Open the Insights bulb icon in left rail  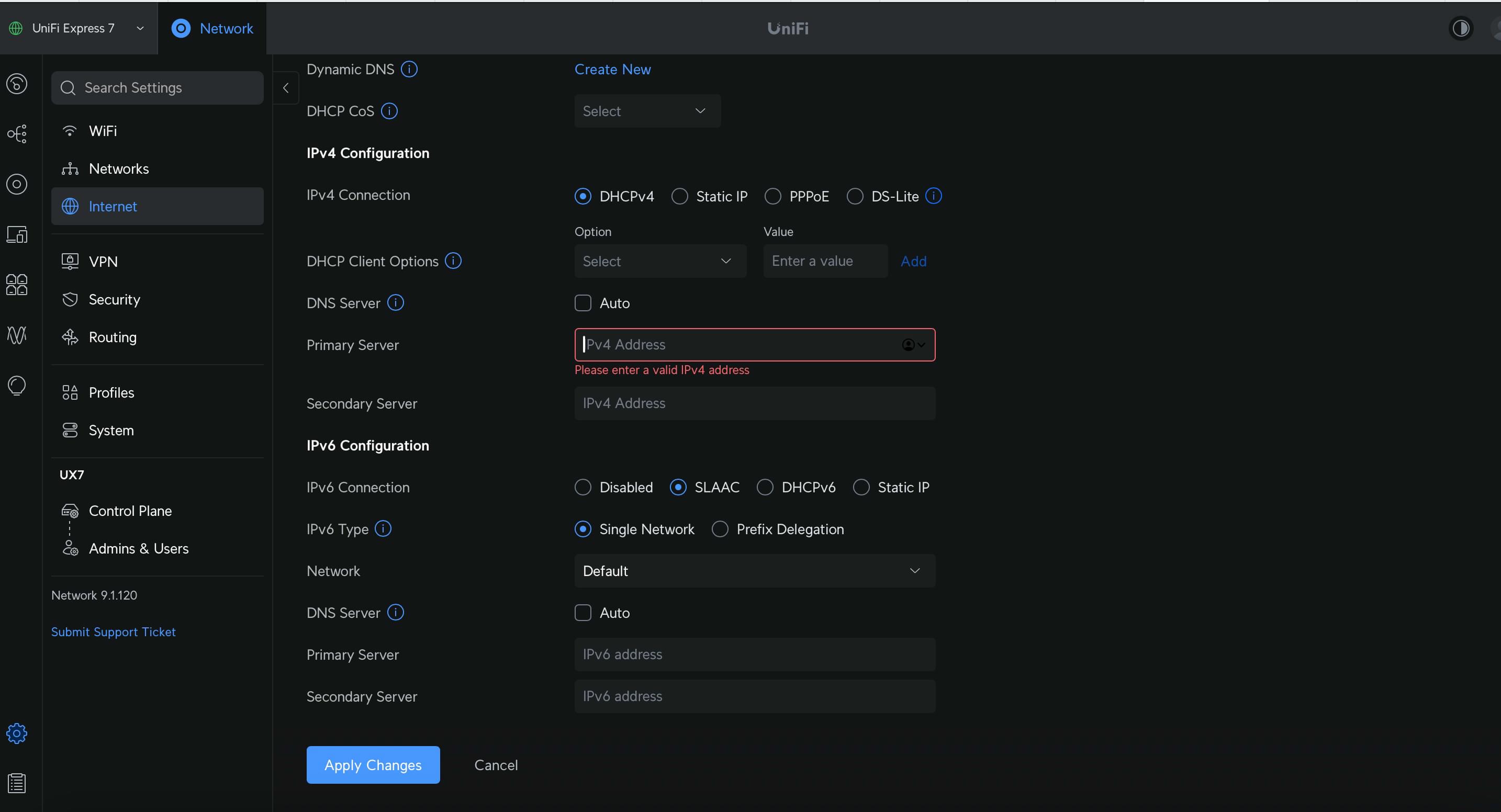pos(17,385)
